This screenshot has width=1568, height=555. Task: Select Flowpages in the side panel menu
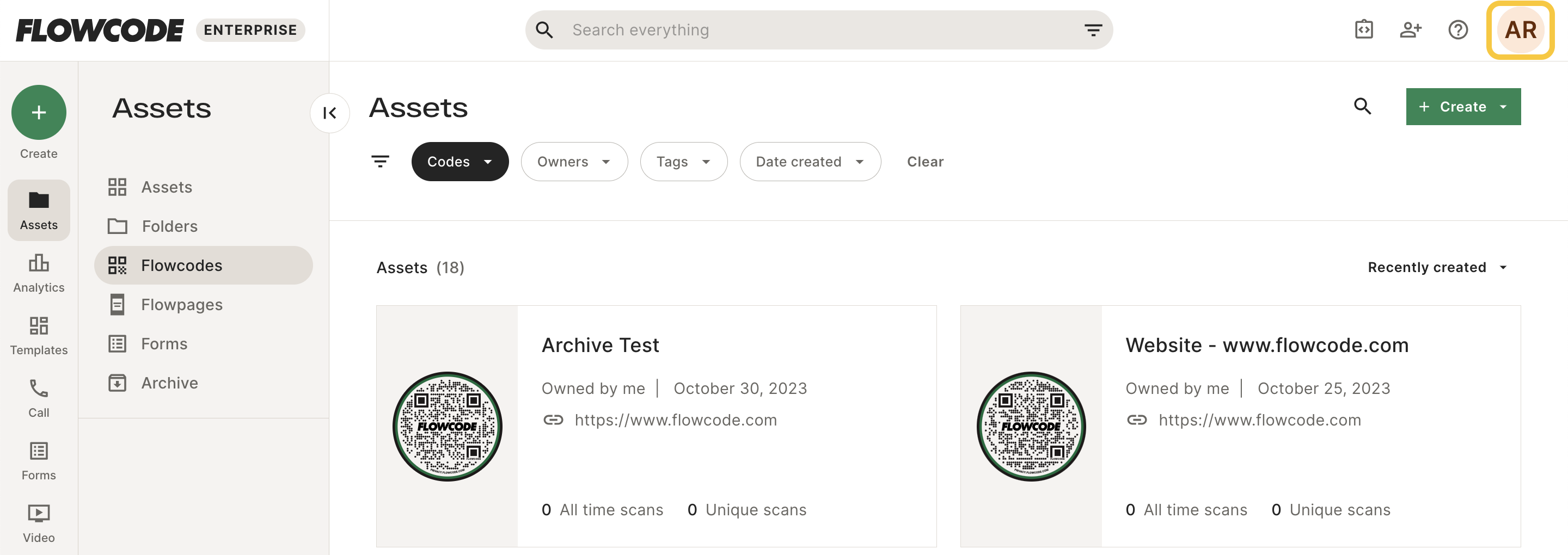[x=203, y=304]
